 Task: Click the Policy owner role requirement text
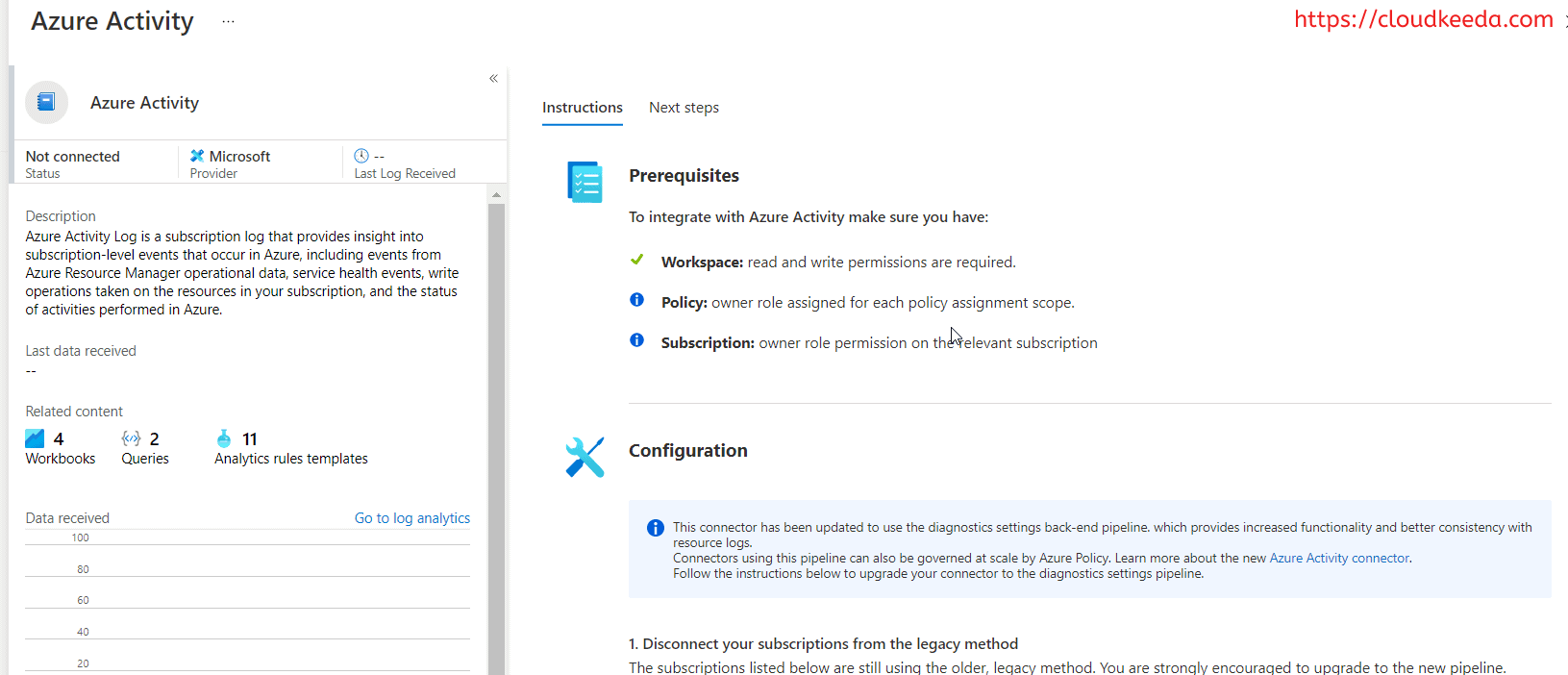coord(868,303)
